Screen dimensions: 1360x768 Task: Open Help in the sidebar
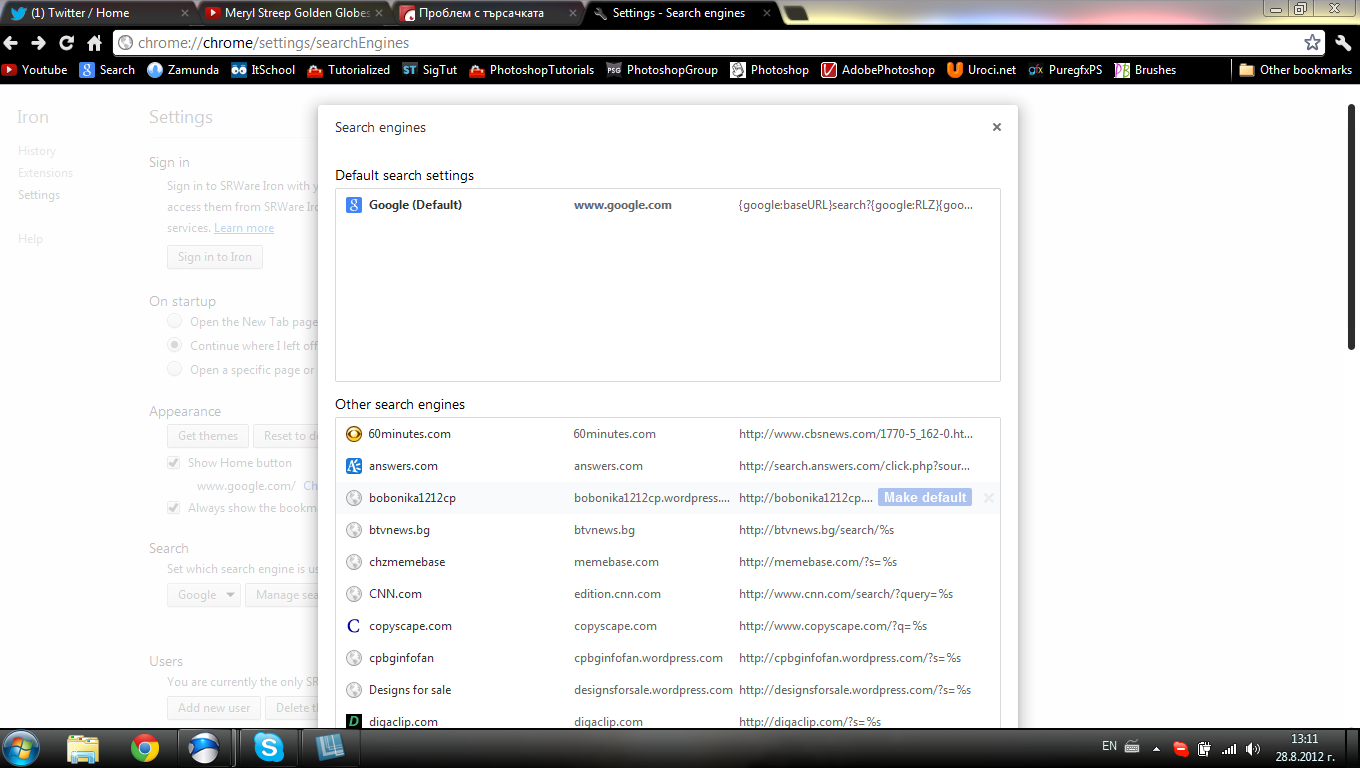(30, 239)
